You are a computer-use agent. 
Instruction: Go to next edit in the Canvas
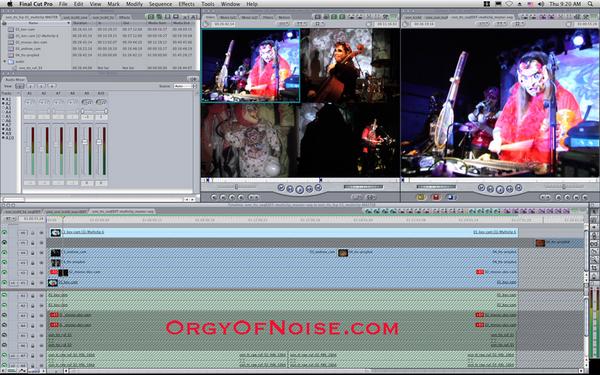coord(518,188)
